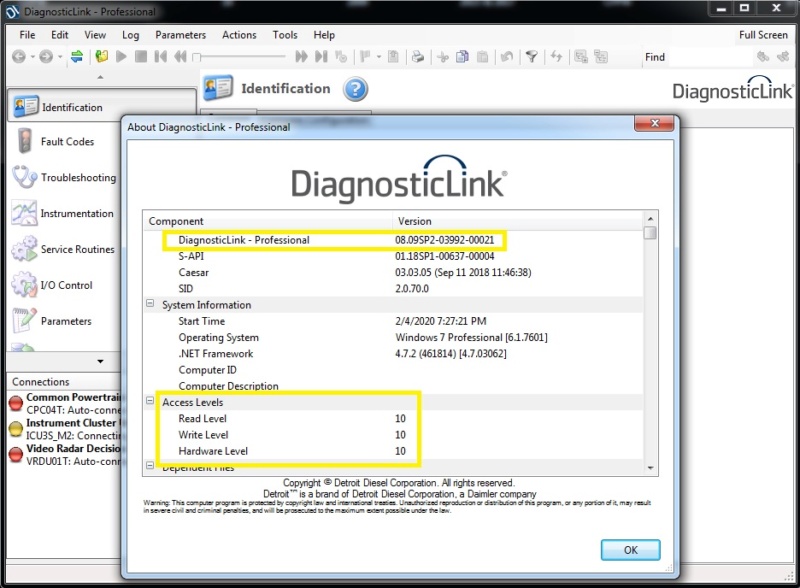Click the open log file icon
The image size is (800, 588).
pyautogui.click(x=102, y=57)
